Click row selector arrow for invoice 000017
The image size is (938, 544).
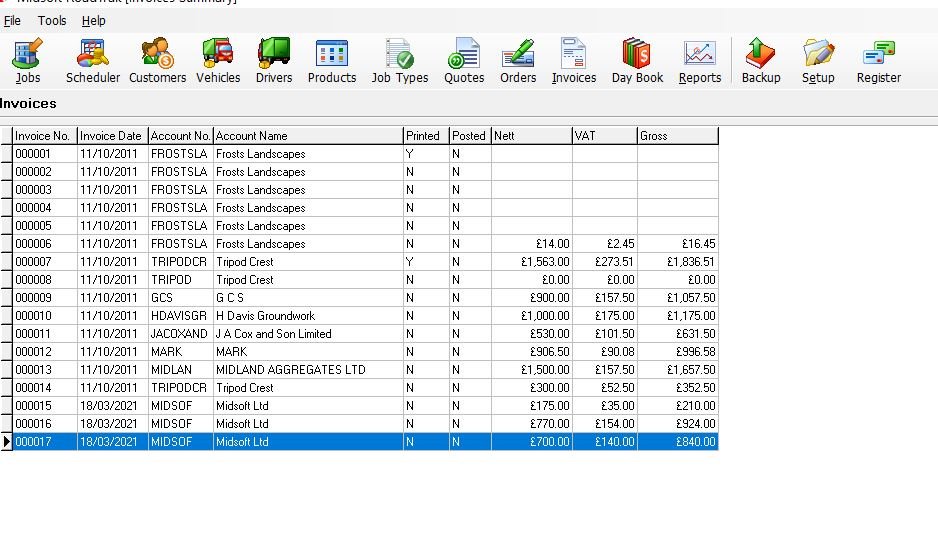click(7, 442)
